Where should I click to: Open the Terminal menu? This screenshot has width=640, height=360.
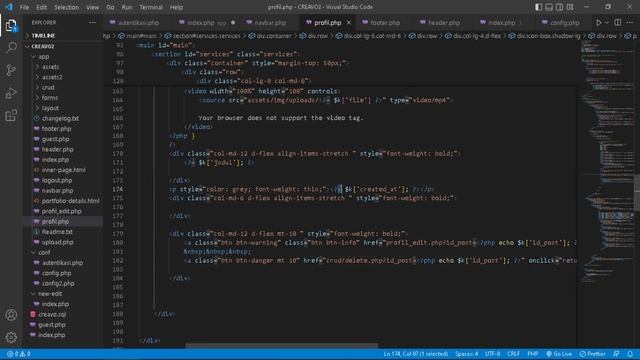[x=151, y=7]
